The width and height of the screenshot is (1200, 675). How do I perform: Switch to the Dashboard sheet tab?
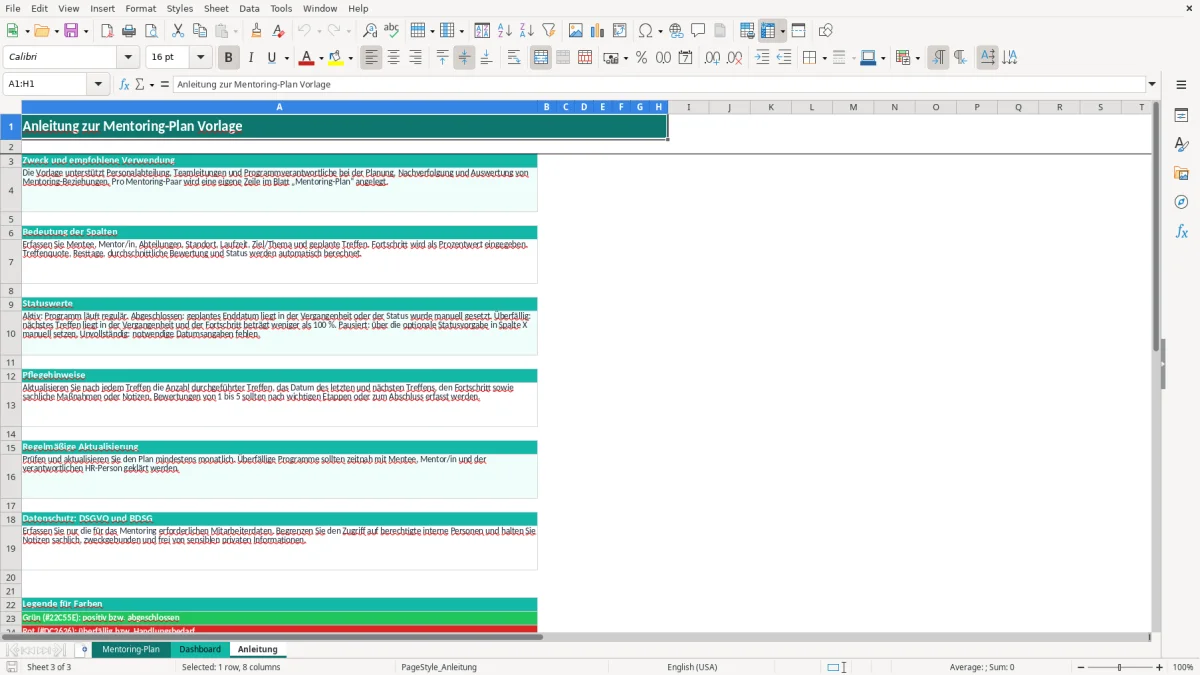(x=200, y=649)
